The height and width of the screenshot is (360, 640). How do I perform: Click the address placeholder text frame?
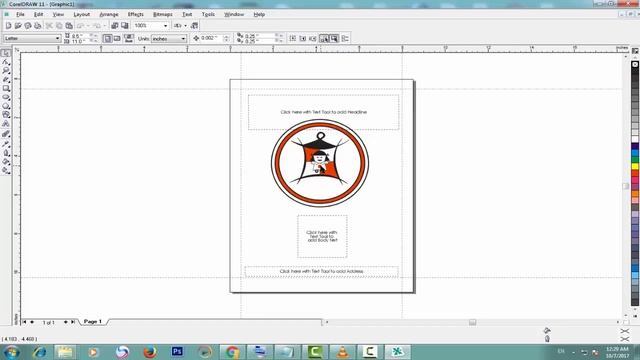[x=321, y=271]
